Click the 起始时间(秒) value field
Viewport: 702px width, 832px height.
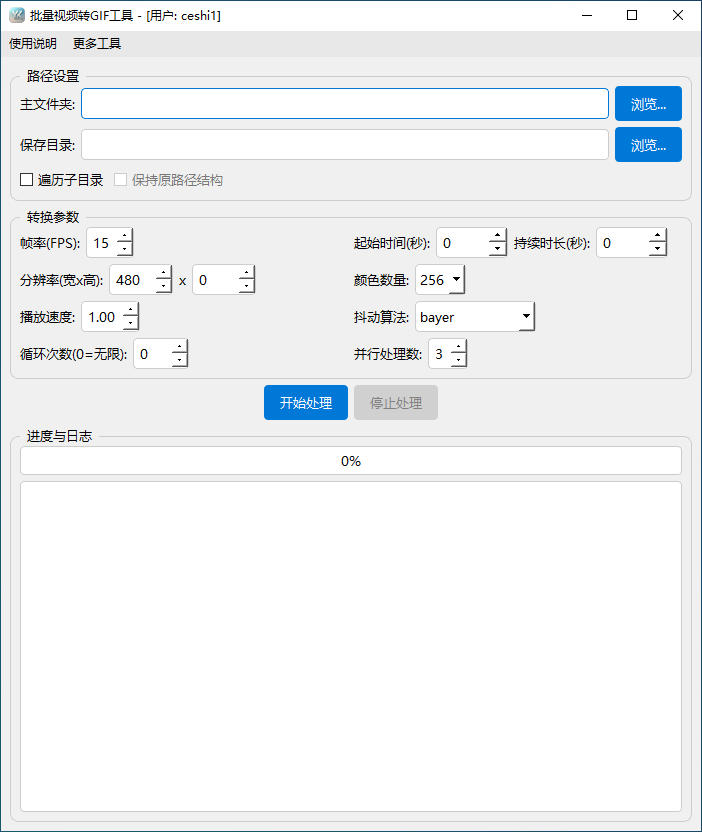463,243
